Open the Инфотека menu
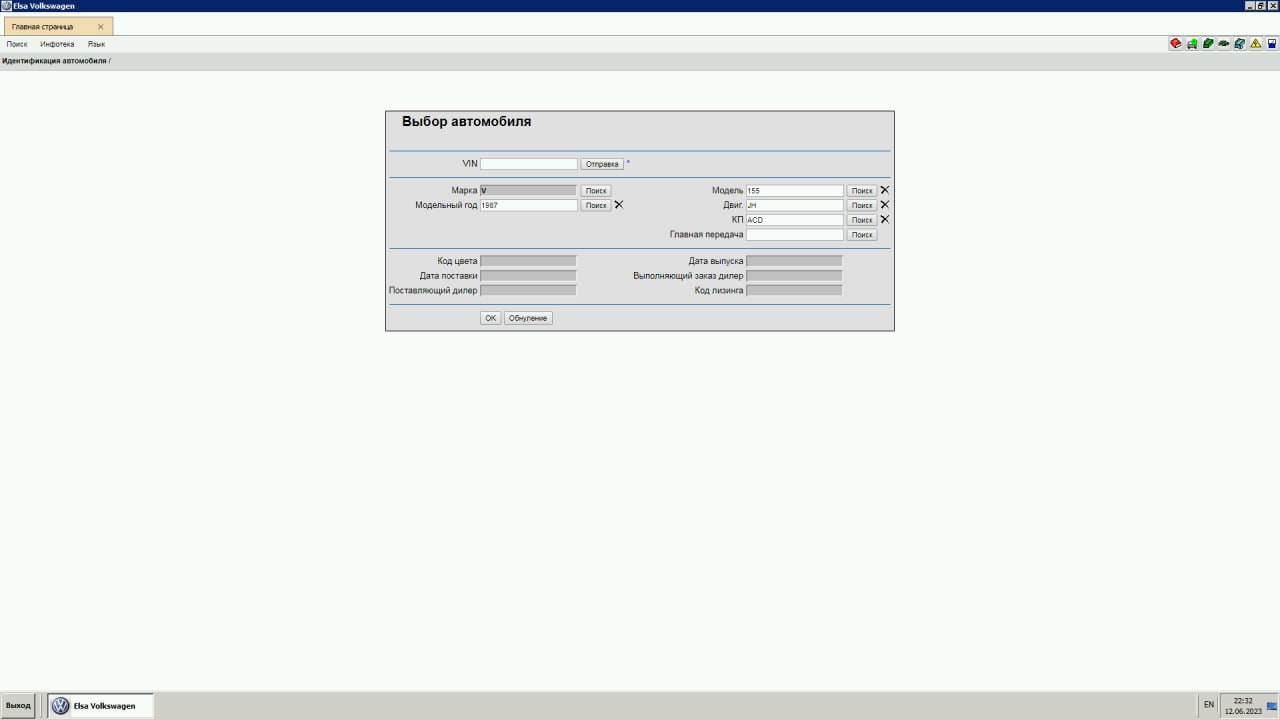Viewport: 1280px width, 720px height. click(57, 44)
